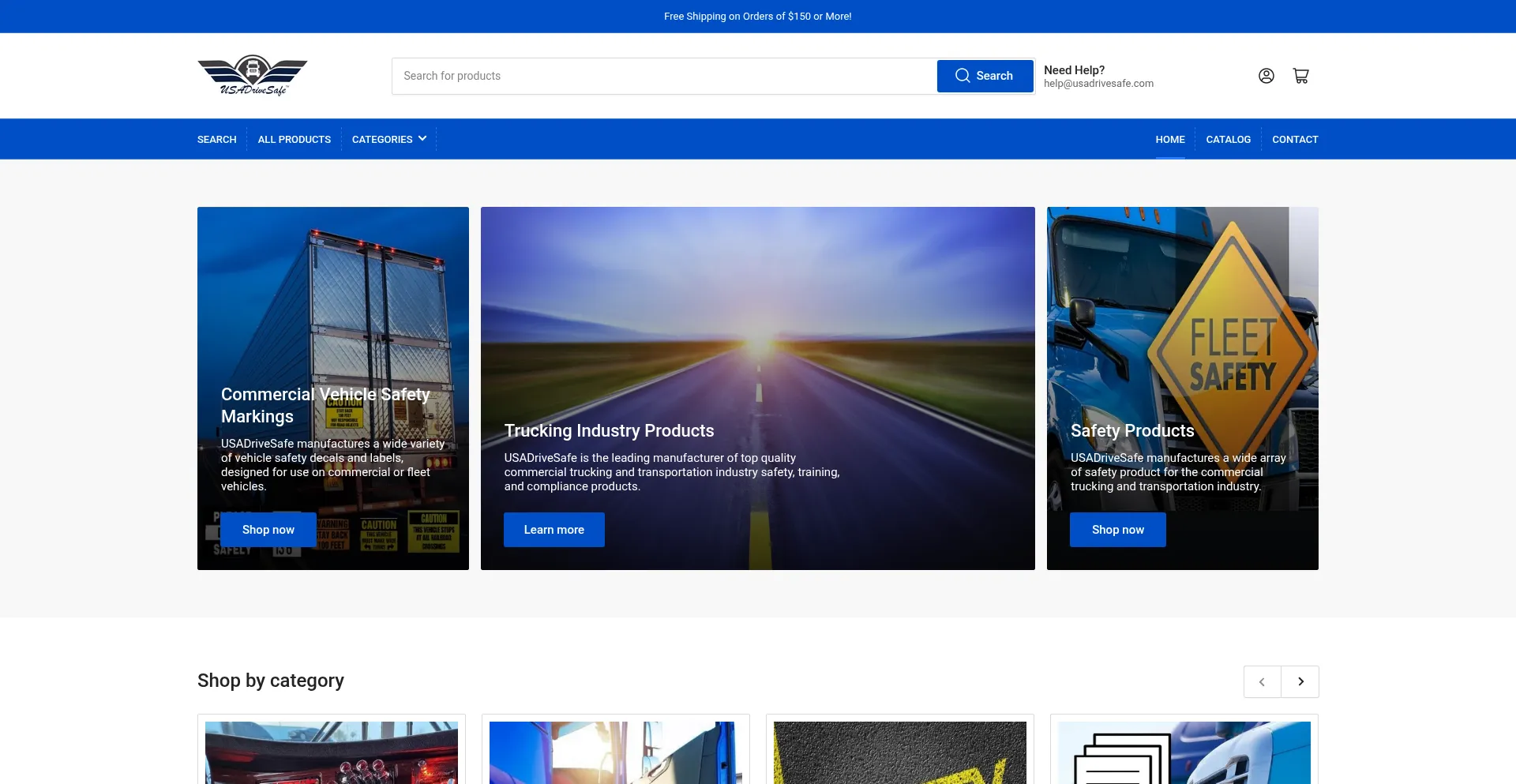Click previous arrow in Shop by category
Image resolution: width=1516 pixels, height=784 pixels.
tap(1263, 682)
